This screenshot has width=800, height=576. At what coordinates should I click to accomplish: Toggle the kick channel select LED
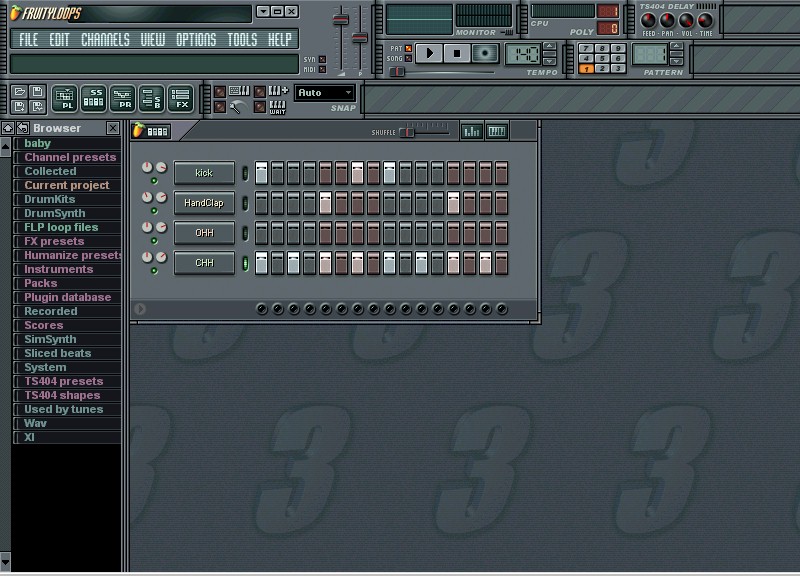coord(245,173)
